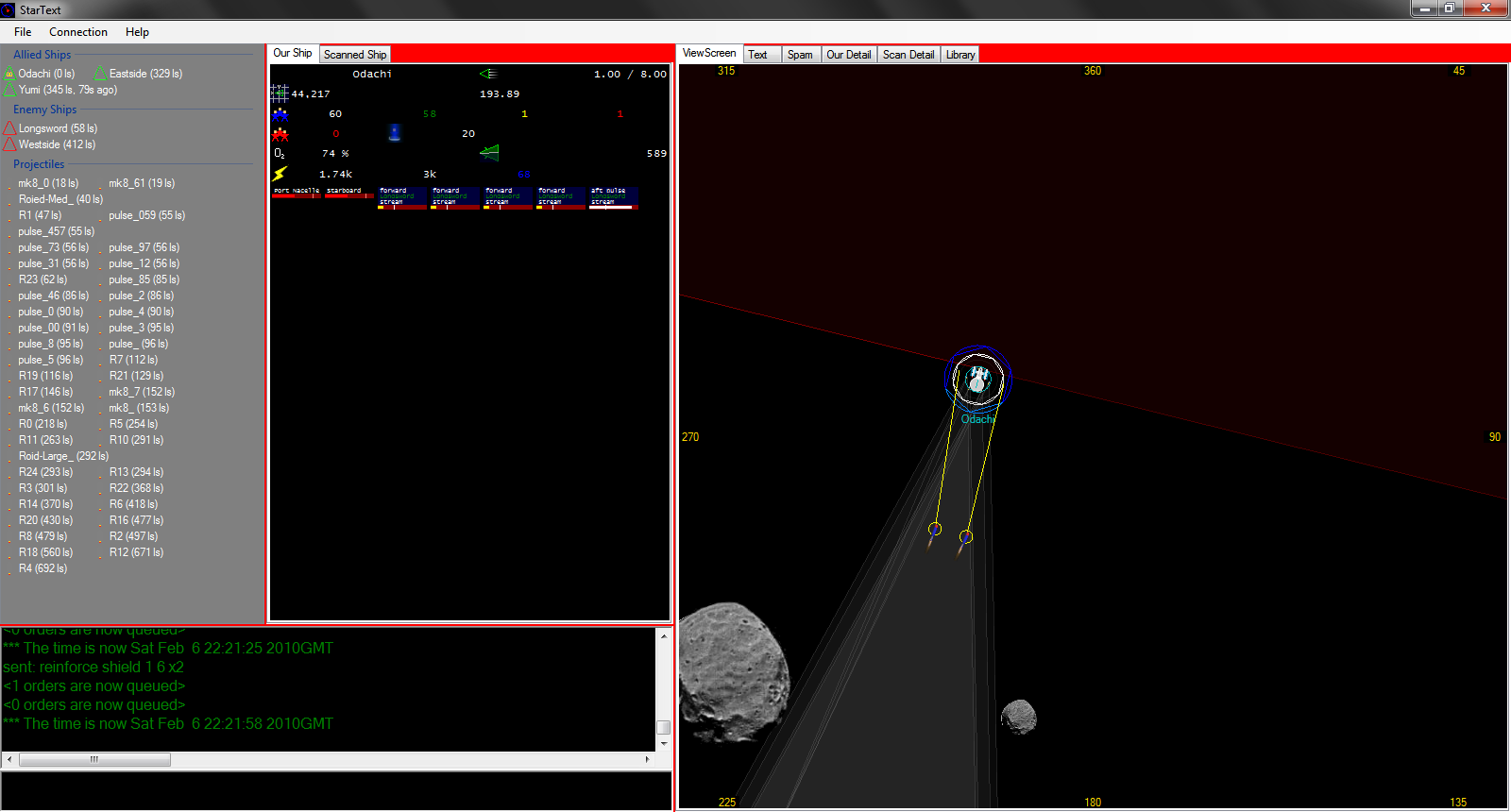Image resolution: width=1511 pixels, height=812 pixels.
Task: Click the horizontal scrollbar thumb in message log
Action: (94, 759)
